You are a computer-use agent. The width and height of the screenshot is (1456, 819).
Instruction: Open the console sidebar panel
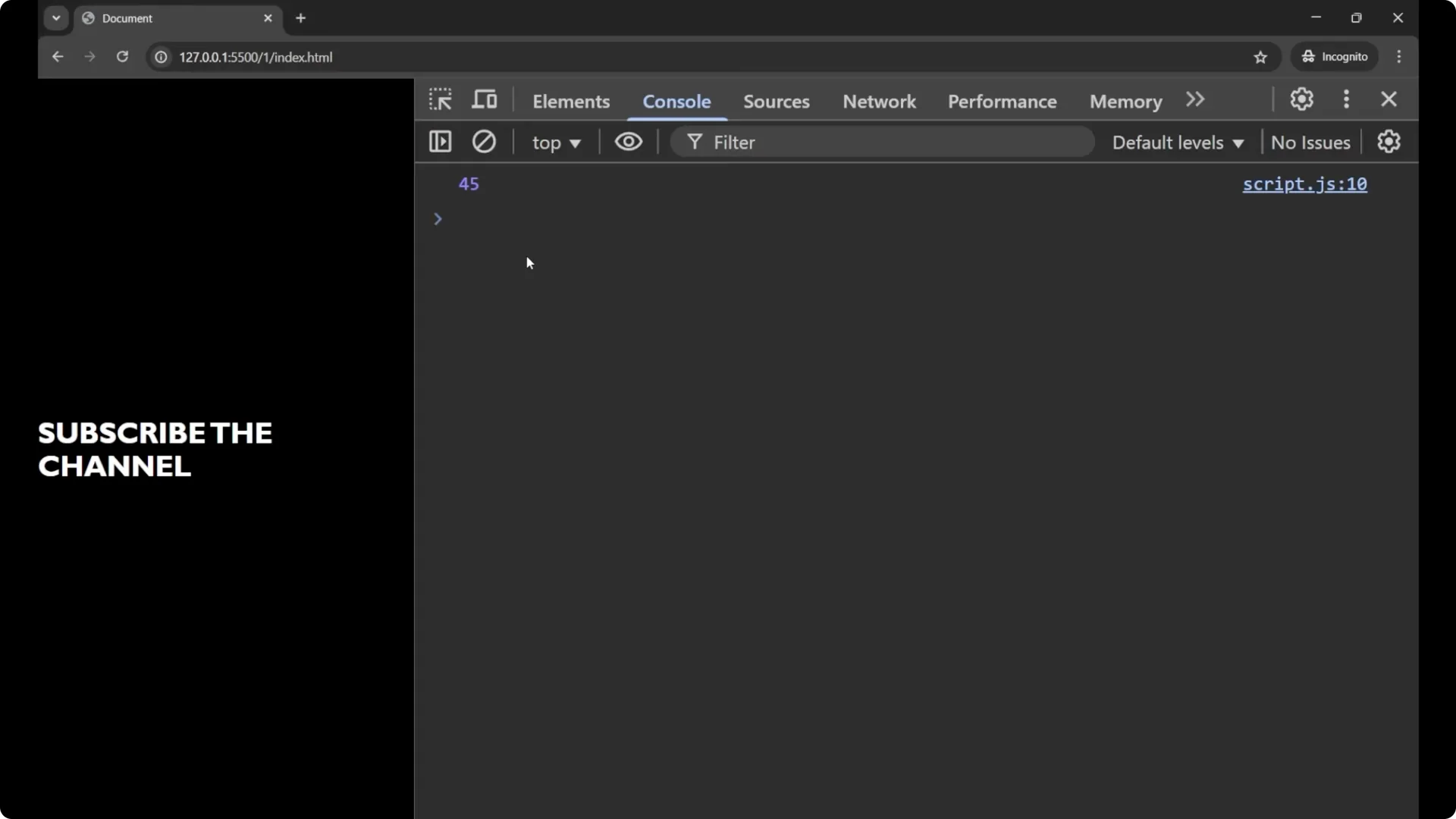tap(440, 142)
